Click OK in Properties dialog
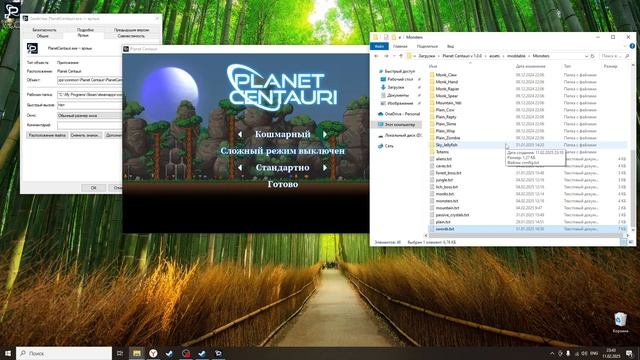The width and height of the screenshot is (640, 360). tap(93, 188)
